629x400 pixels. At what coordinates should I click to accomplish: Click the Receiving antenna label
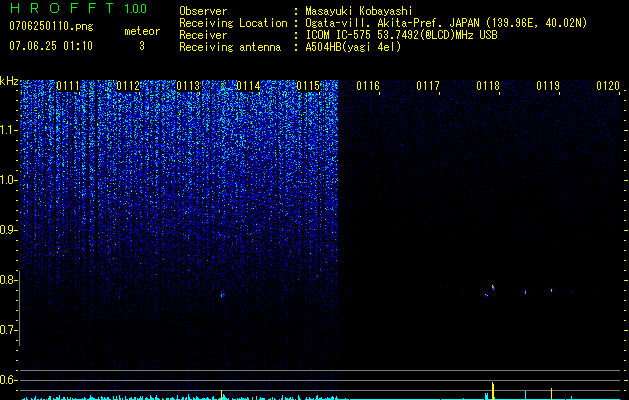[230, 47]
